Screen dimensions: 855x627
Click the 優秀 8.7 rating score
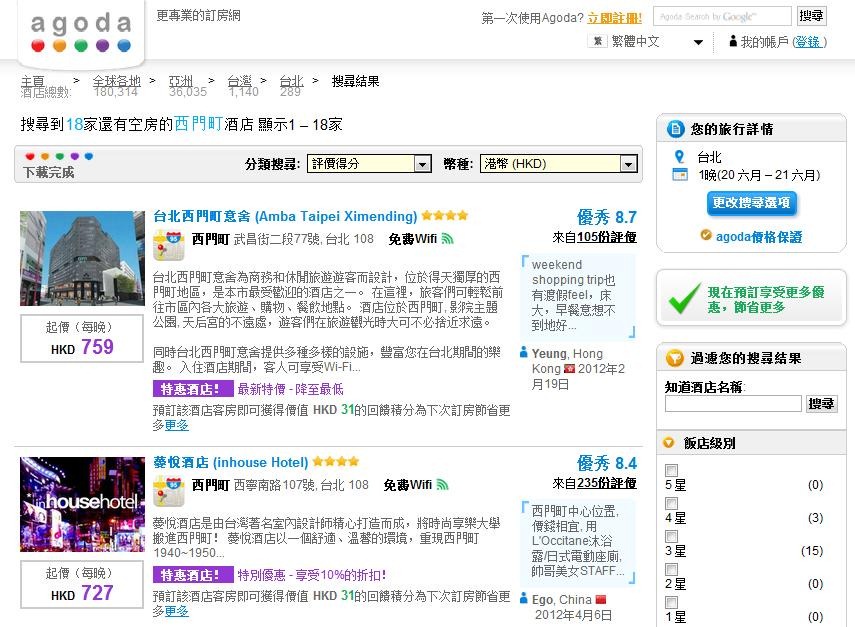tap(606, 217)
